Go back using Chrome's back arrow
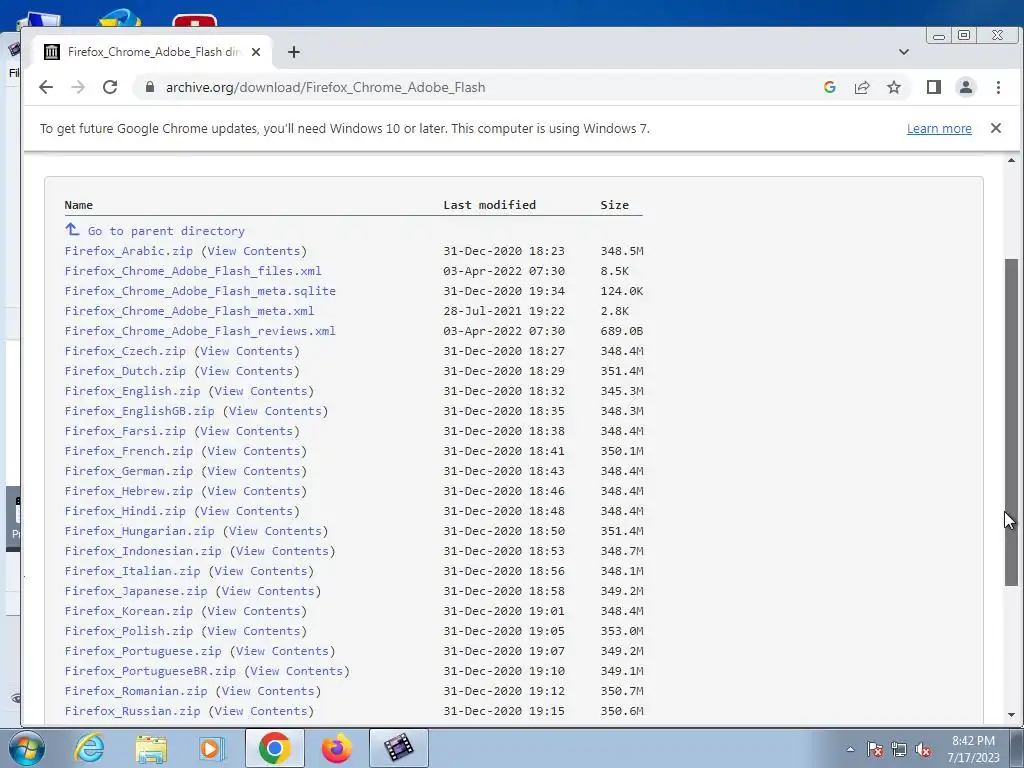The width and height of the screenshot is (1024, 768). (46, 87)
